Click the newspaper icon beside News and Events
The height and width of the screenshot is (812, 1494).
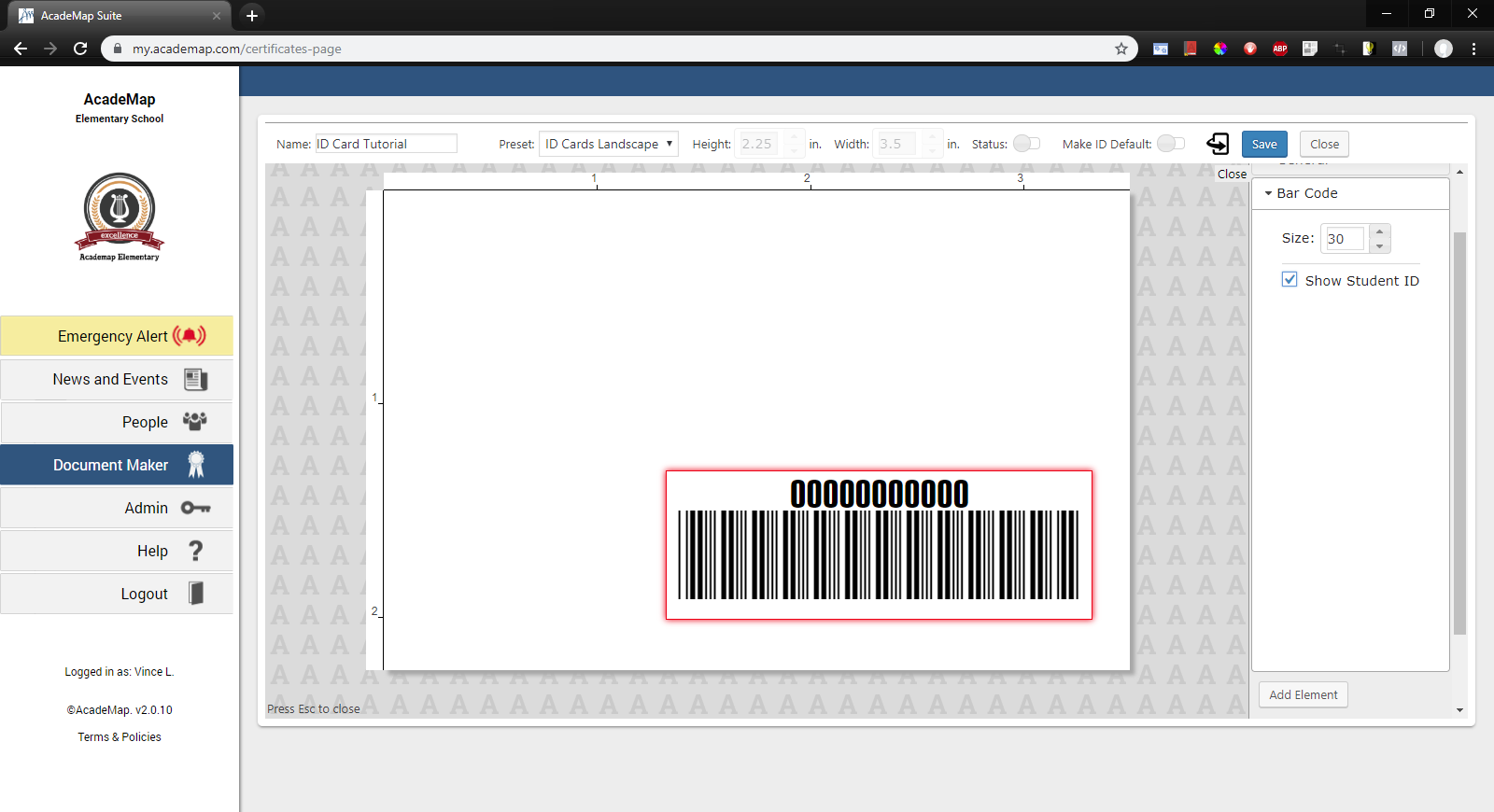click(x=195, y=380)
